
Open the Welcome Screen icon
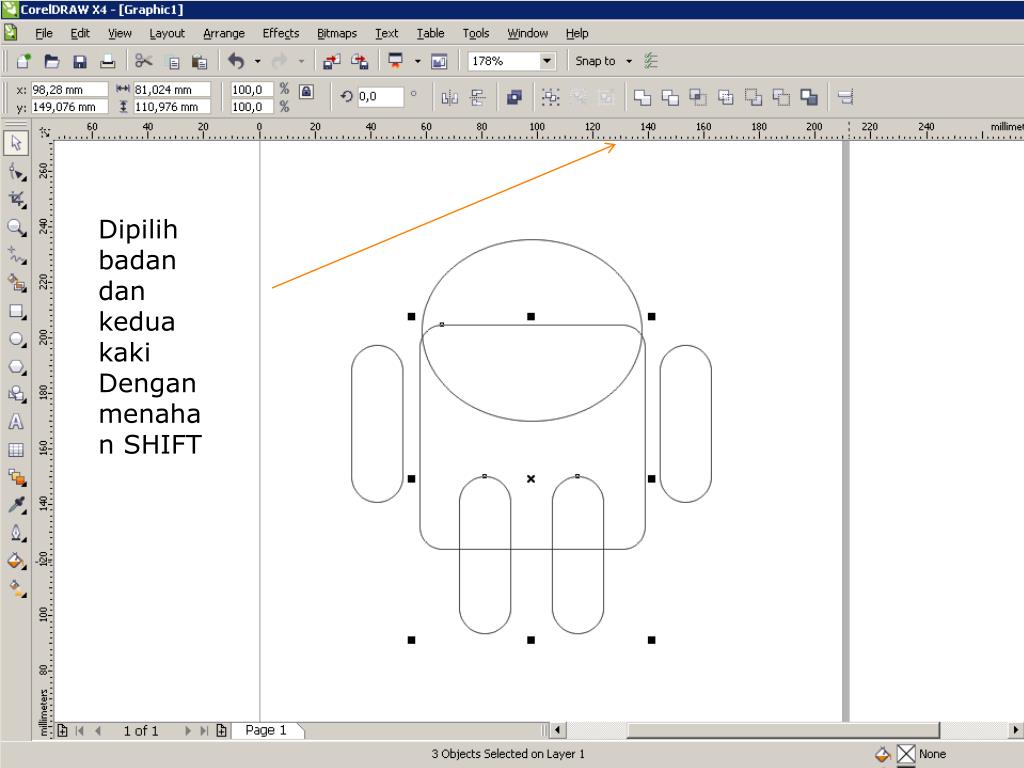pyautogui.click(x=440, y=61)
